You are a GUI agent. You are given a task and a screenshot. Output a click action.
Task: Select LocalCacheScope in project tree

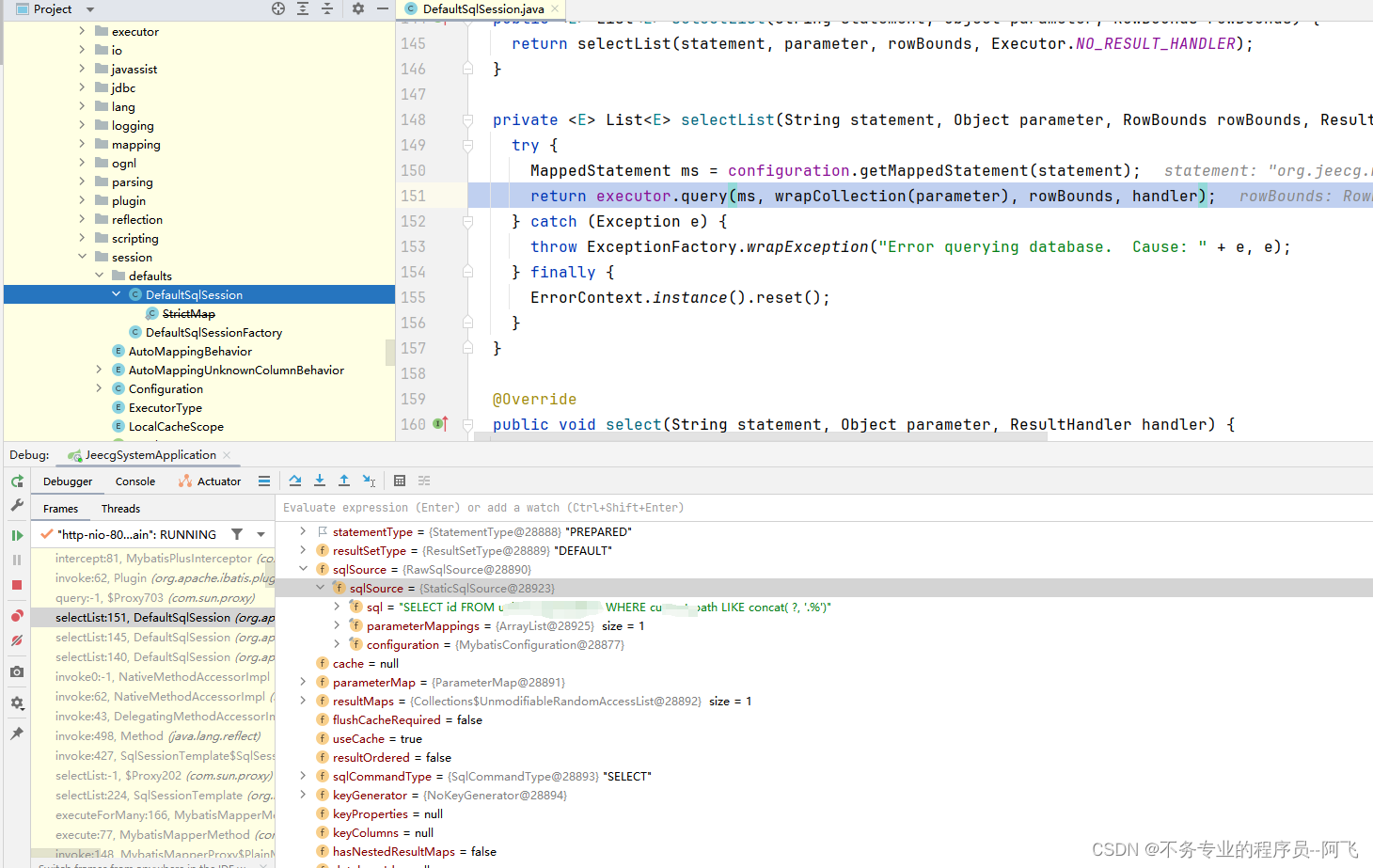click(x=176, y=427)
